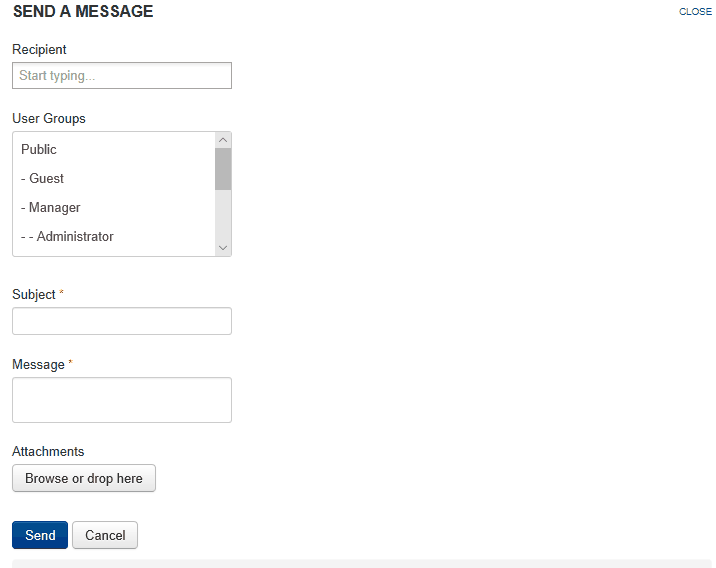Viewport: 716px width, 568px height.
Task: Click the Recipient field label
Action: pyautogui.click(x=39, y=49)
